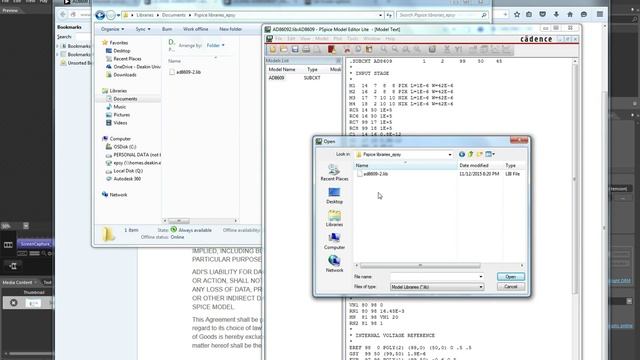Image resolution: width=640 pixels, height=360 pixels.
Task: Select Pictures library in Explorer
Action: (122, 115)
